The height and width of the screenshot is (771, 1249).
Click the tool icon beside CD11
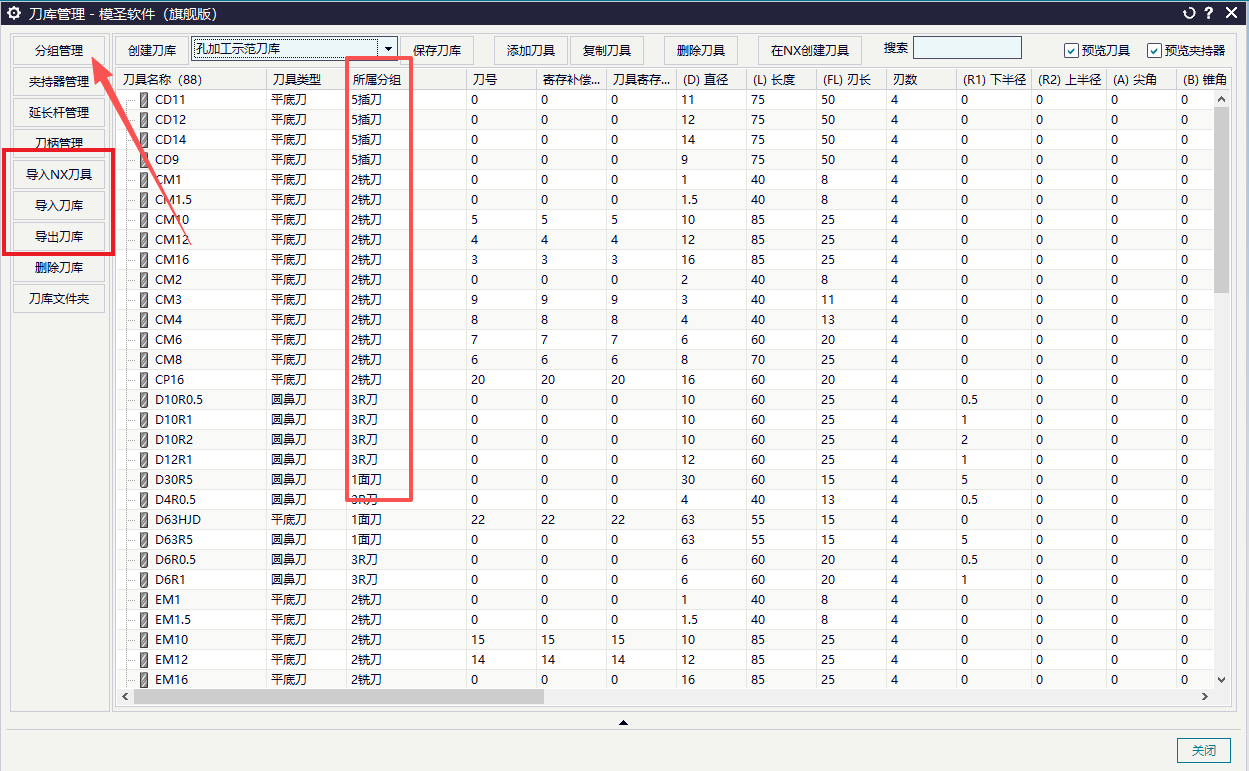pyautogui.click(x=143, y=100)
